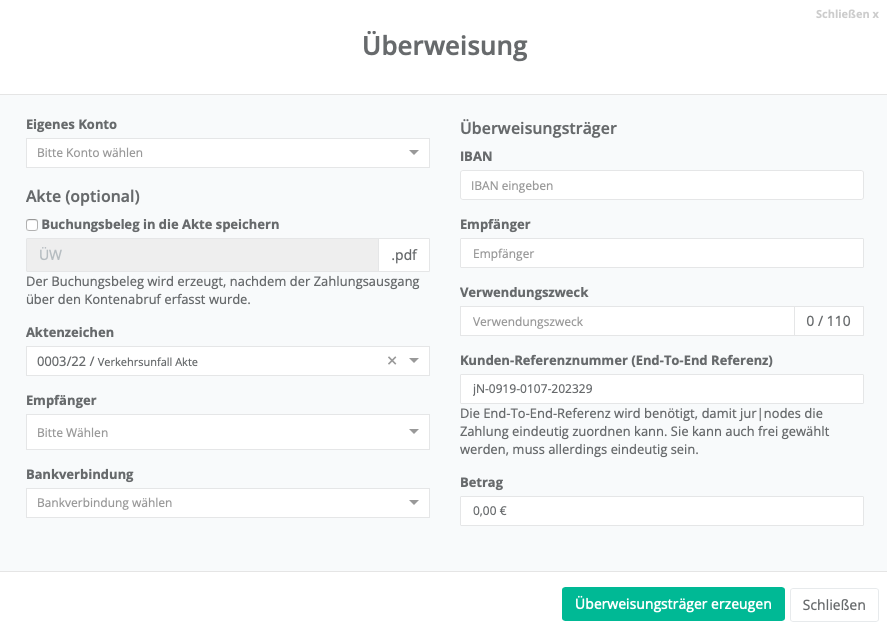Clear the Aktenzeichen selection with the x icon

click(392, 361)
